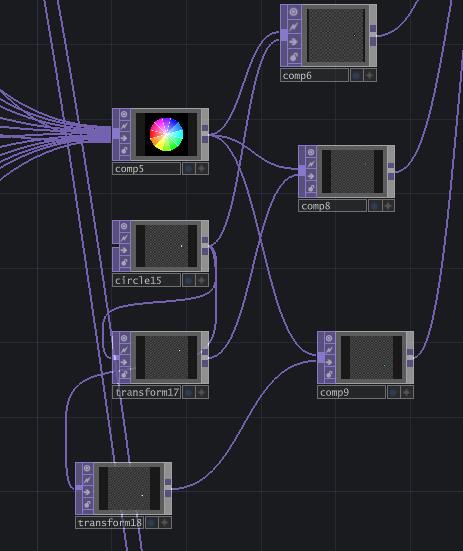Screen dimensions: 463x551
Task: Bypass the transform17 node
Action: click(x=124, y=362)
